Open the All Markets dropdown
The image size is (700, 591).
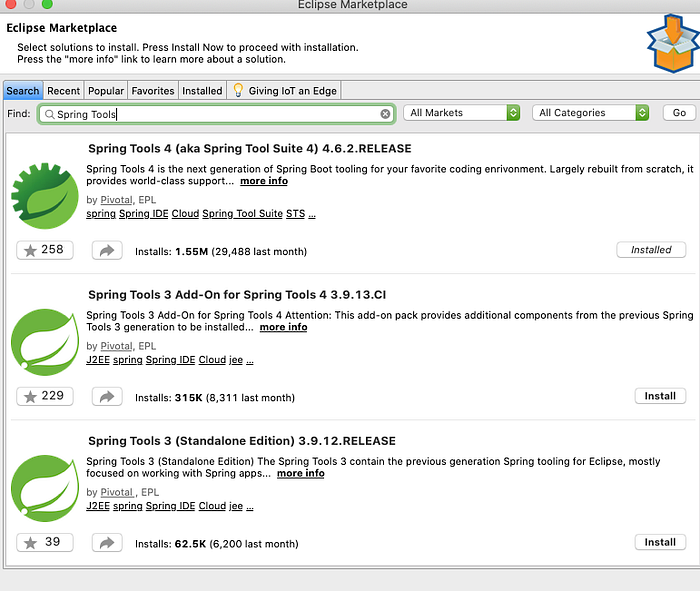[462, 112]
